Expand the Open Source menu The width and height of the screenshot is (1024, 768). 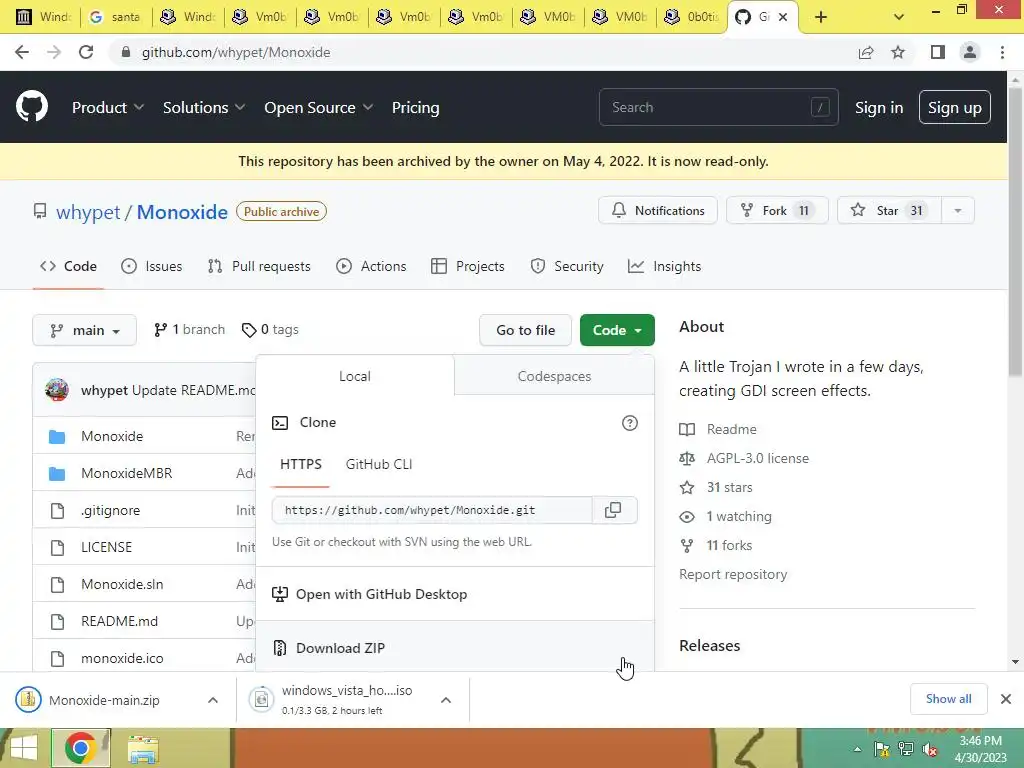[319, 107]
